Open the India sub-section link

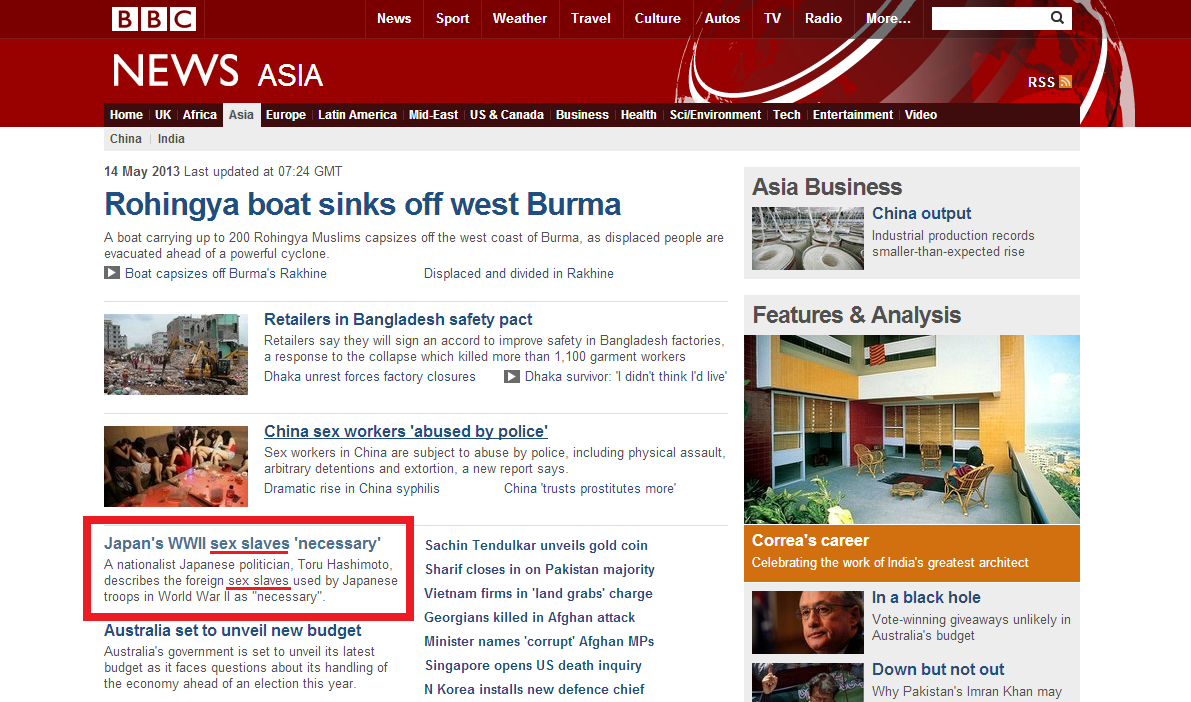[x=171, y=139]
